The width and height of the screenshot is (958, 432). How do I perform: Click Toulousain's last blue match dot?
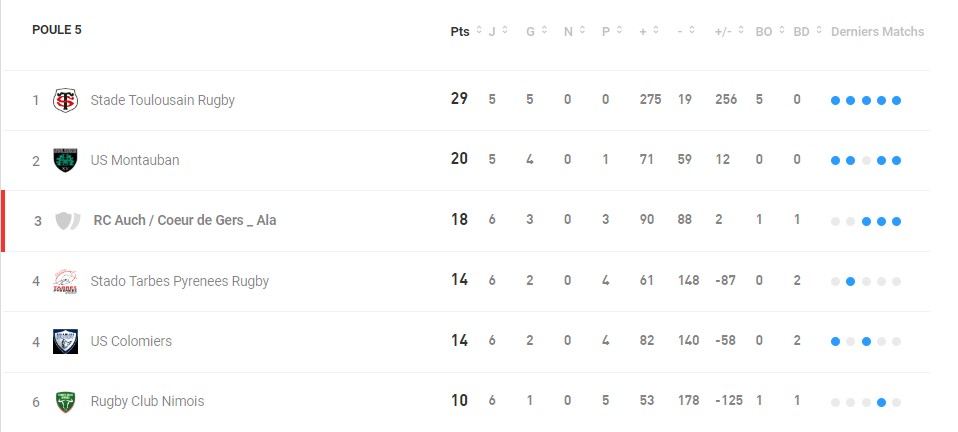[x=896, y=101]
